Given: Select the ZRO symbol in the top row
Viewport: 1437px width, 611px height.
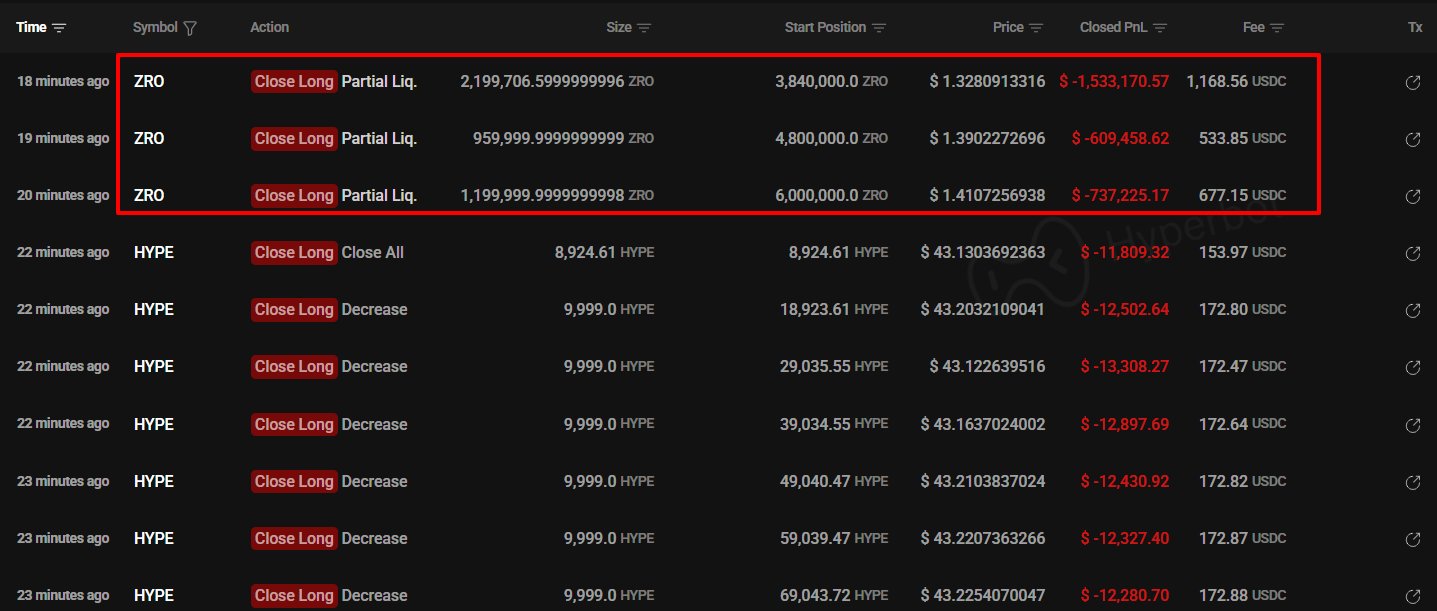Looking at the screenshot, I should (149, 81).
